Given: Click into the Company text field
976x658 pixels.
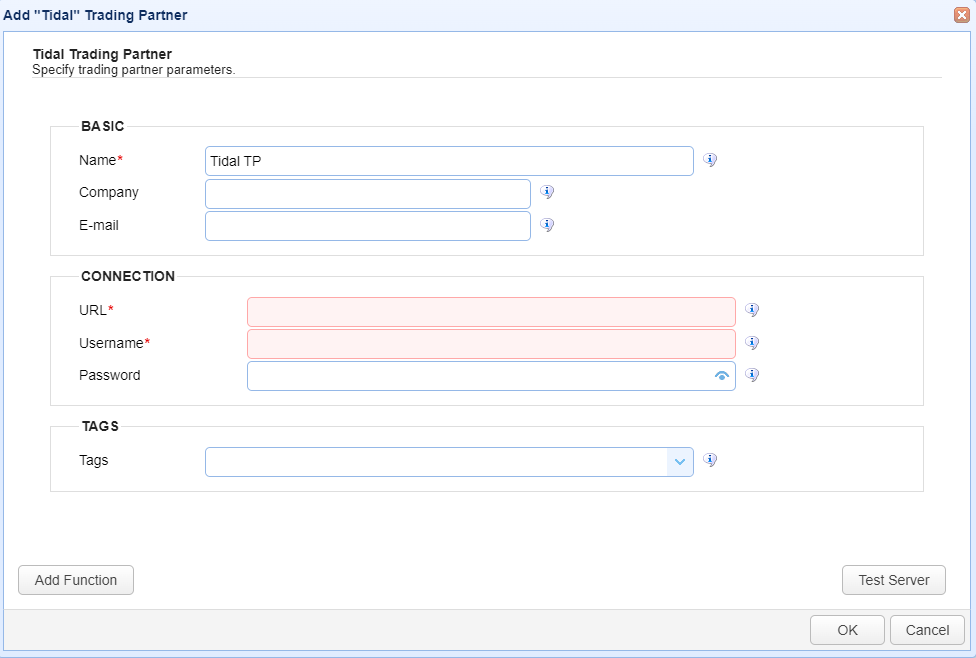Looking at the screenshot, I should [x=367, y=194].
